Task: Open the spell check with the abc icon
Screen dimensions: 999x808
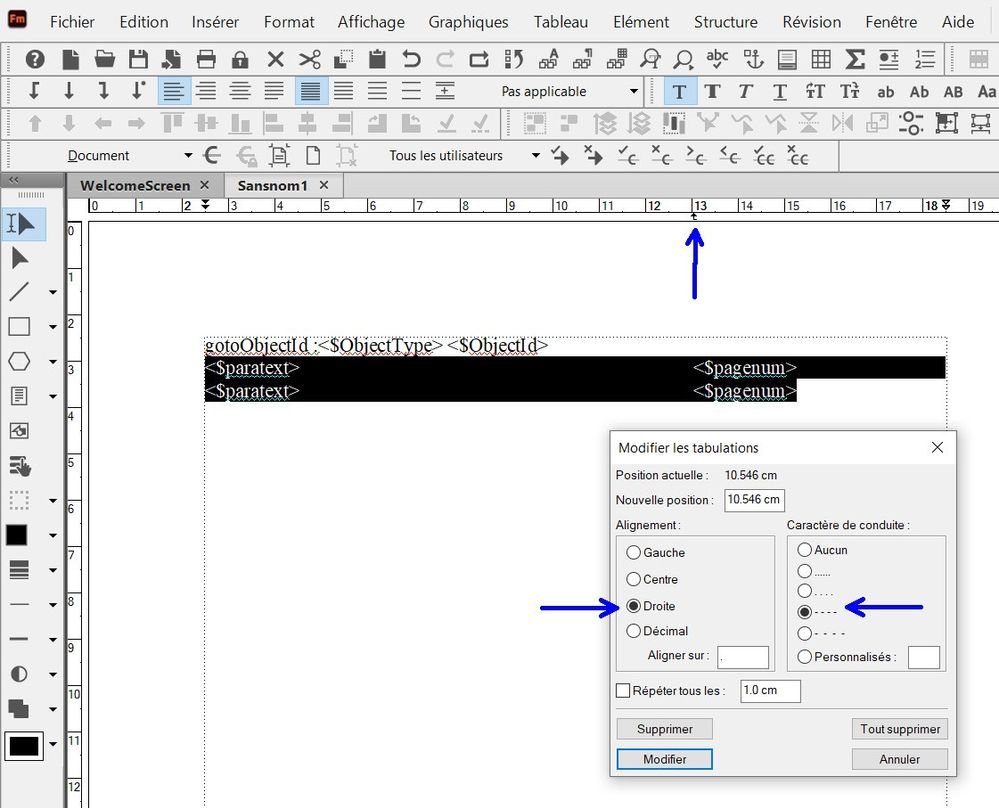Action: [x=717, y=60]
